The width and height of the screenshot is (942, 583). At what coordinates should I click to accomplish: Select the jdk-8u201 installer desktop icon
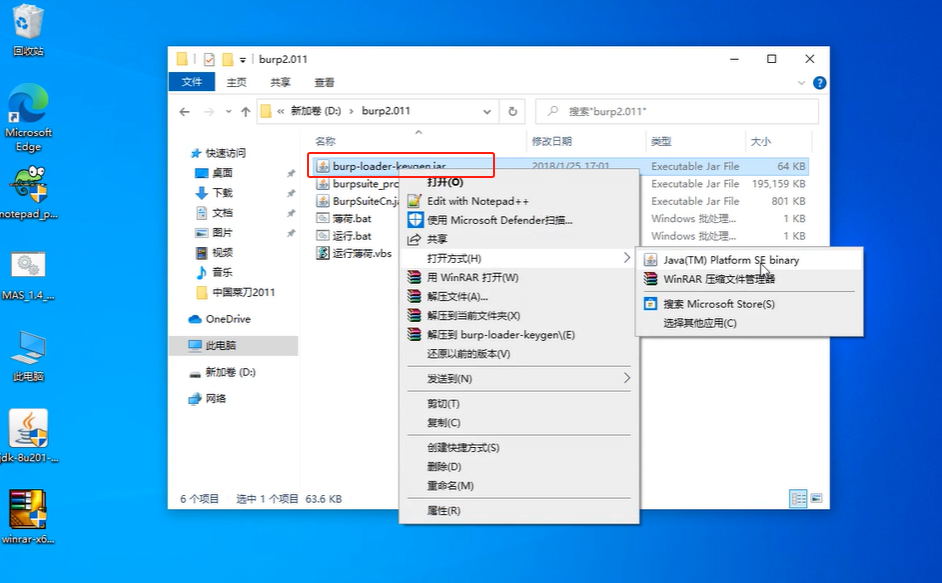(x=28, y=436)
